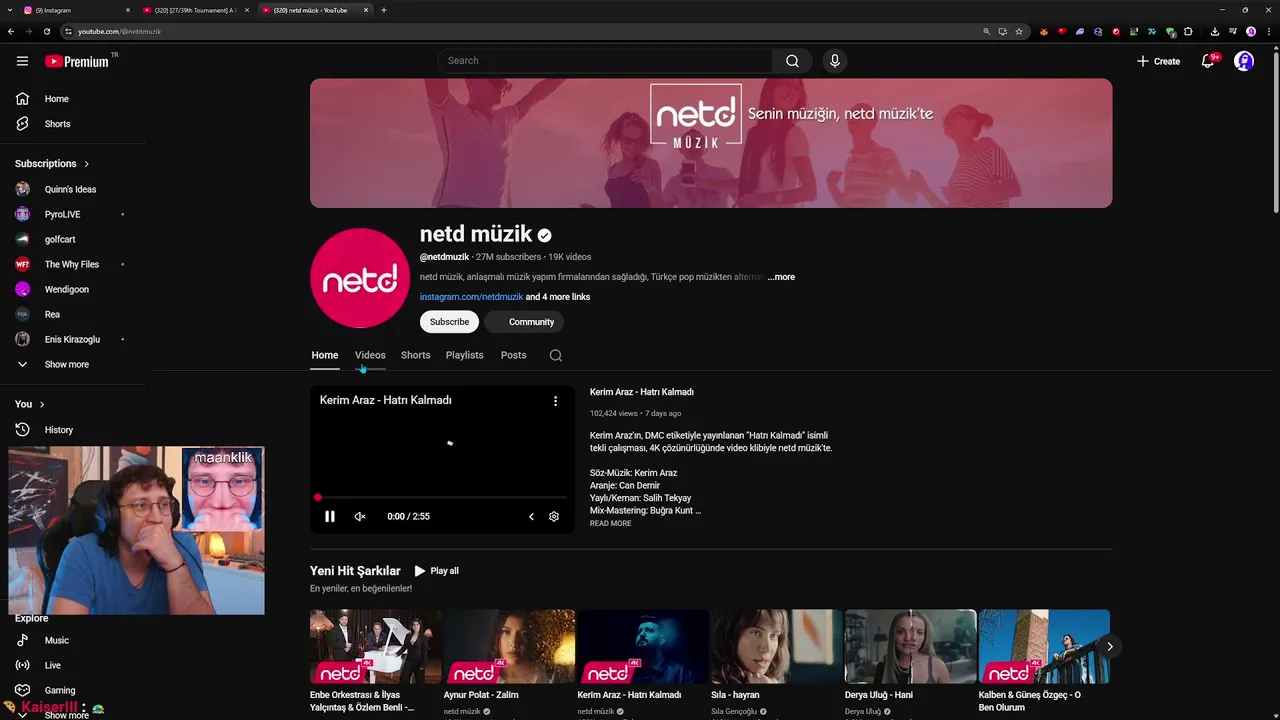The width and height of the screenshot is (1280, 720).
Task: Play all Yeni Hit Şarkılar
Action: [437, 571]
